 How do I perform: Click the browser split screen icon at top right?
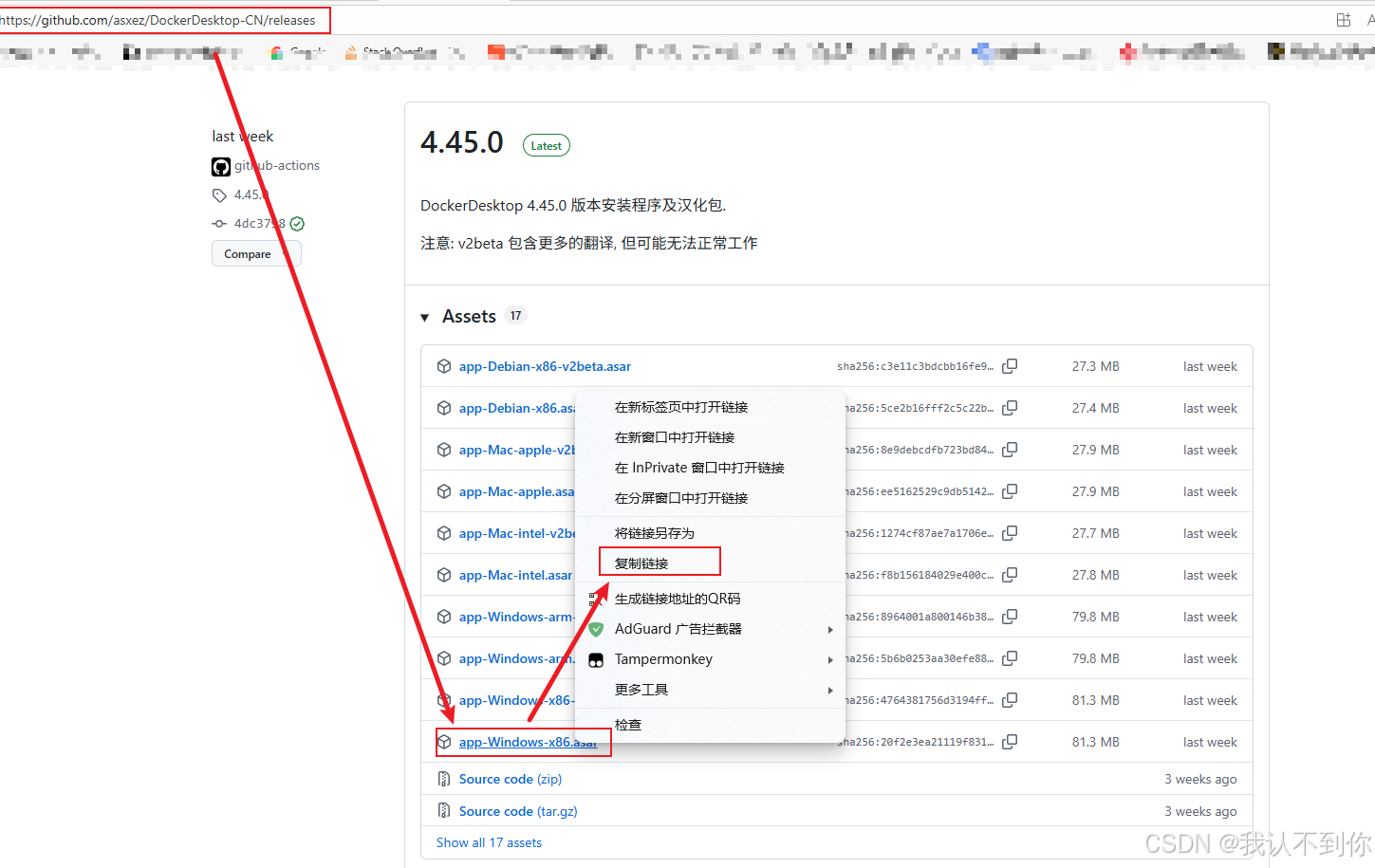(x=1344, y=19)
